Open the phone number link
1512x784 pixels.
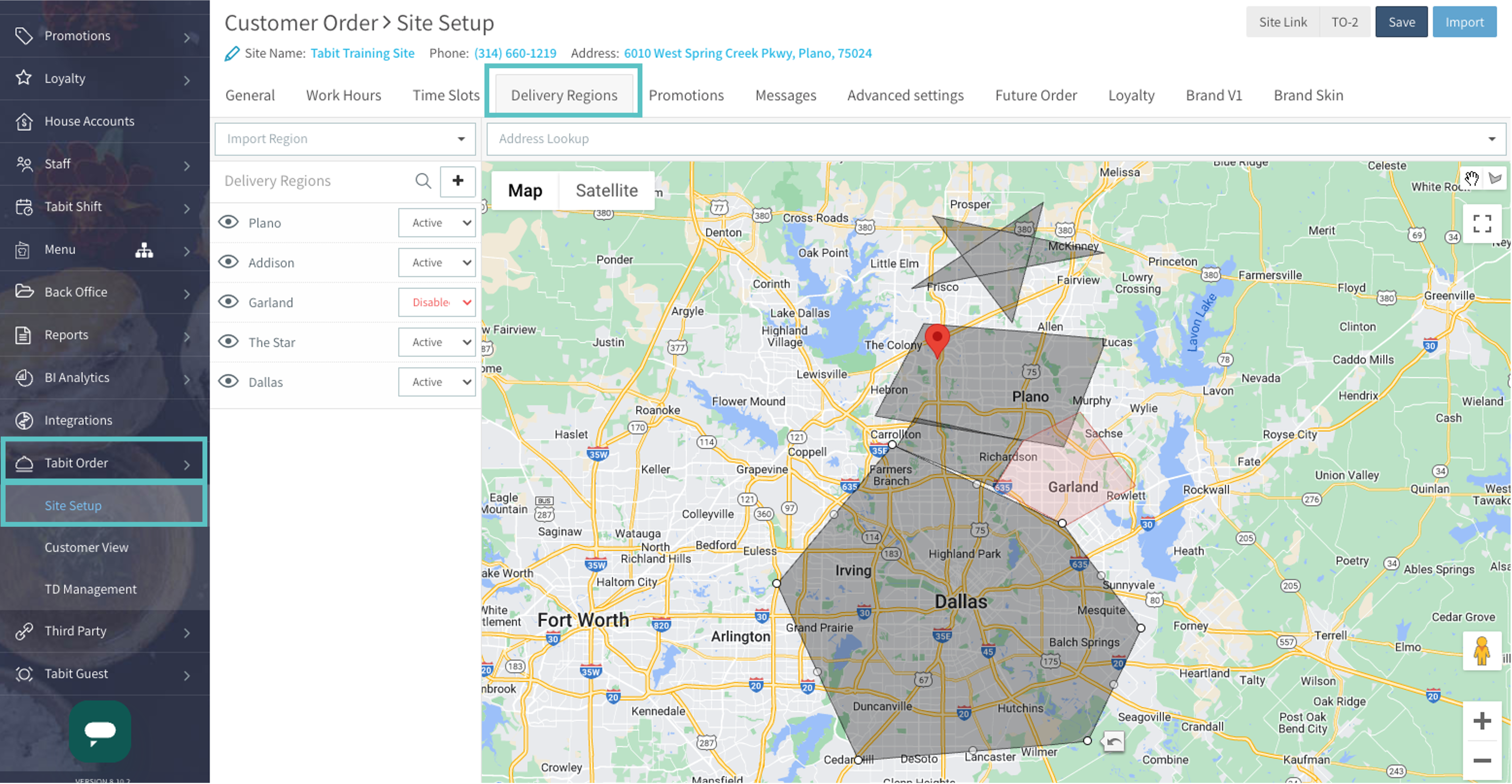(515, 53)
